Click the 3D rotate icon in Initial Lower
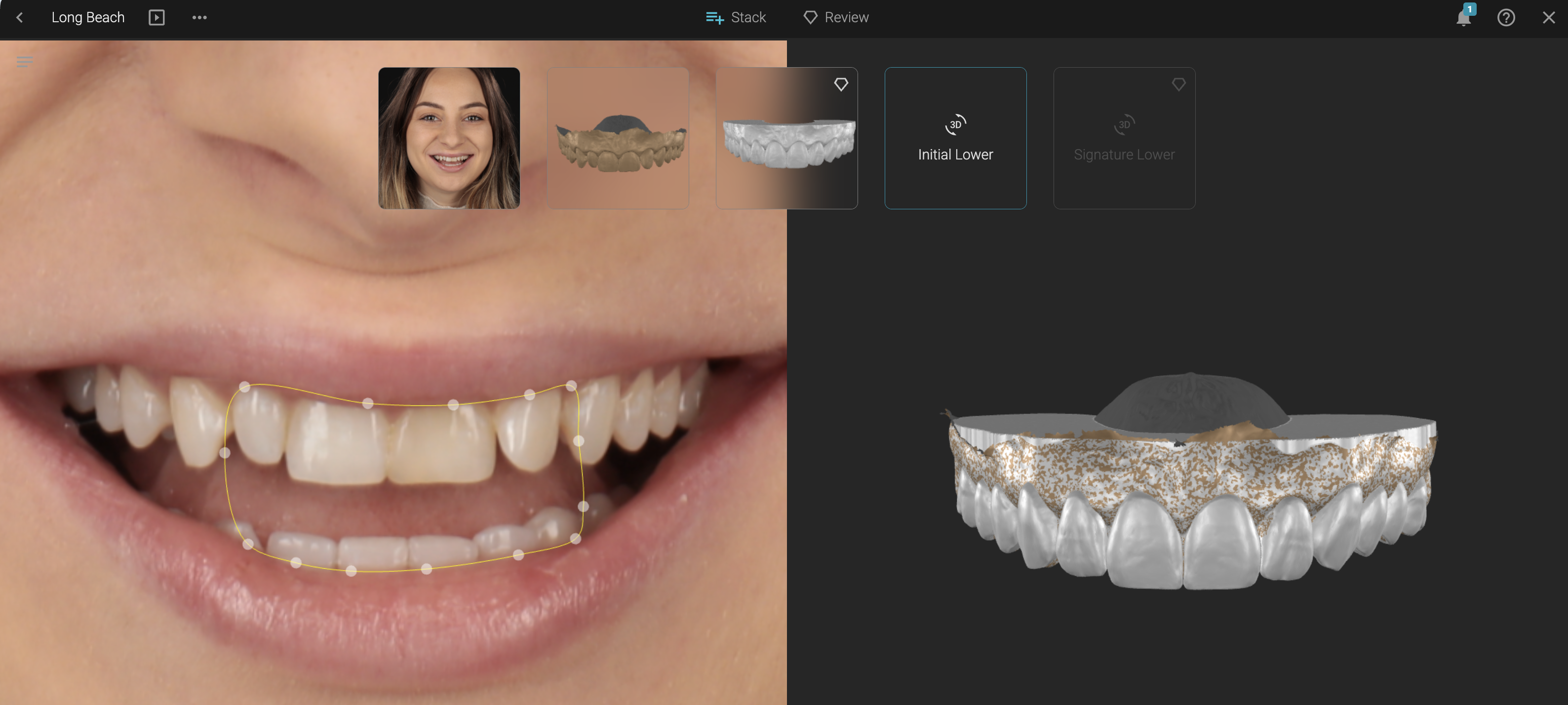The image size is (1568, 705). coord(955,125)
